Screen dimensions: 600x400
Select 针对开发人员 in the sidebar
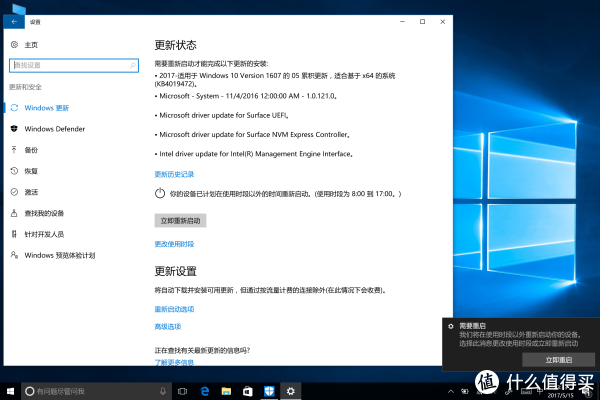tap(44, 234)
